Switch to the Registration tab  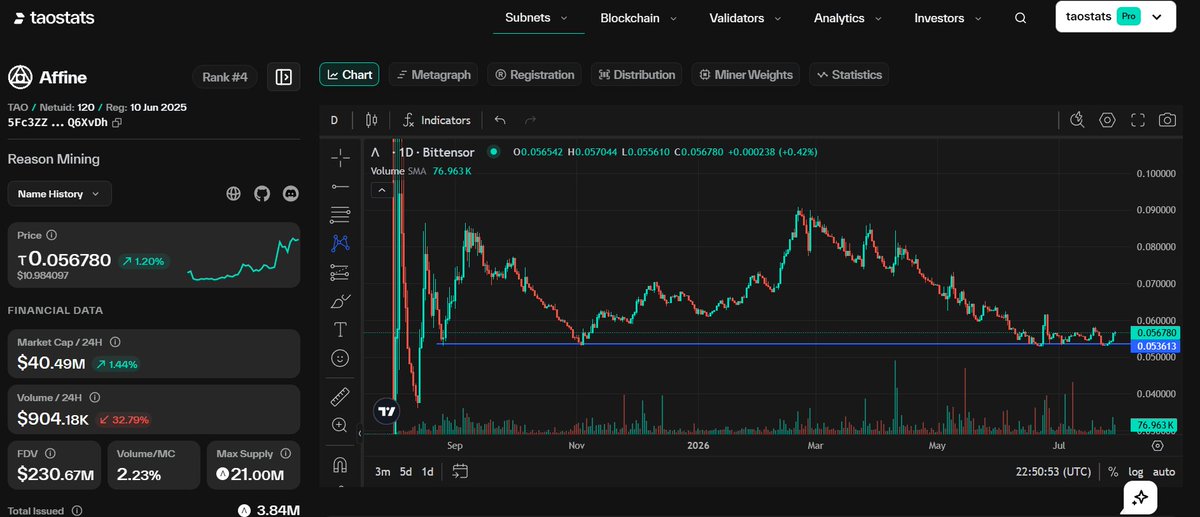pos(534,74)
